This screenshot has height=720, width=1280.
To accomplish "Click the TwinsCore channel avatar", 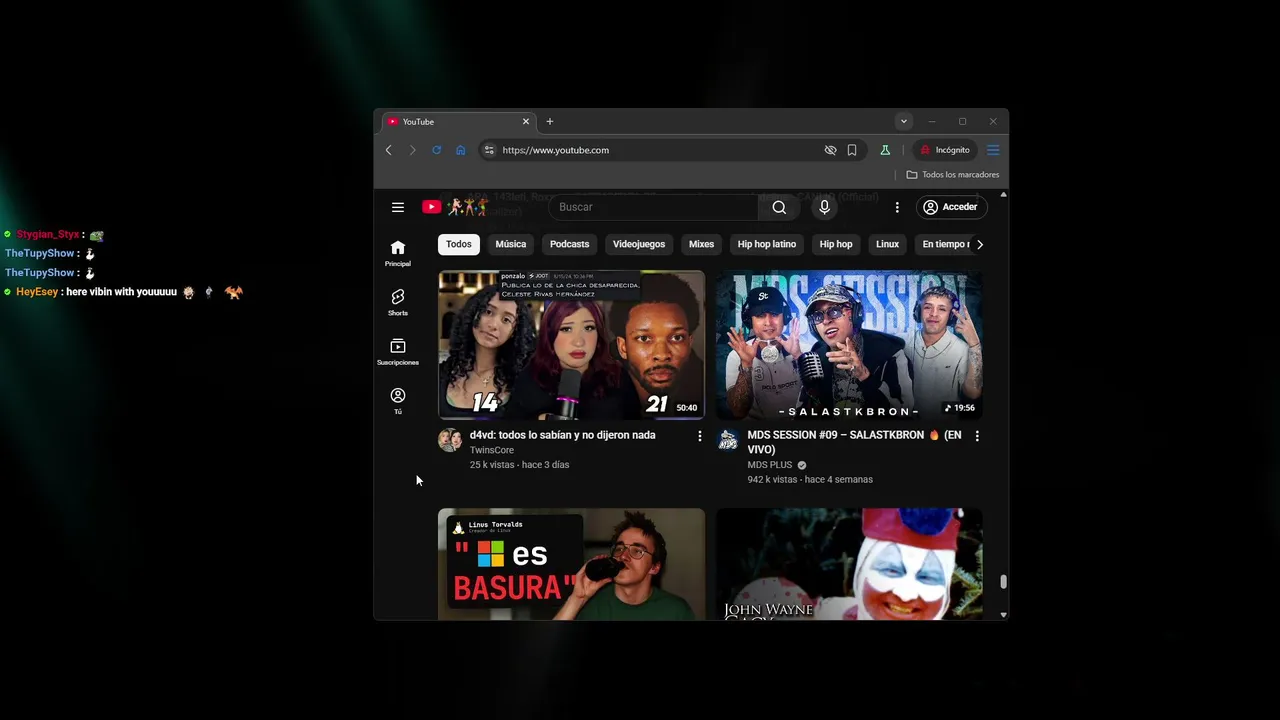I will pos(450,440).
